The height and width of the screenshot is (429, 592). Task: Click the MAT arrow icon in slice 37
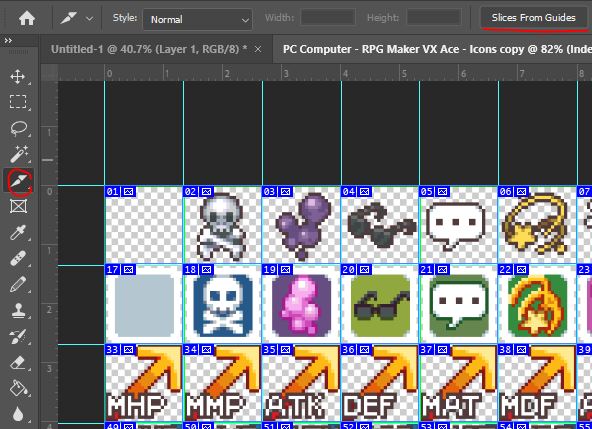[x=458, y=382]
